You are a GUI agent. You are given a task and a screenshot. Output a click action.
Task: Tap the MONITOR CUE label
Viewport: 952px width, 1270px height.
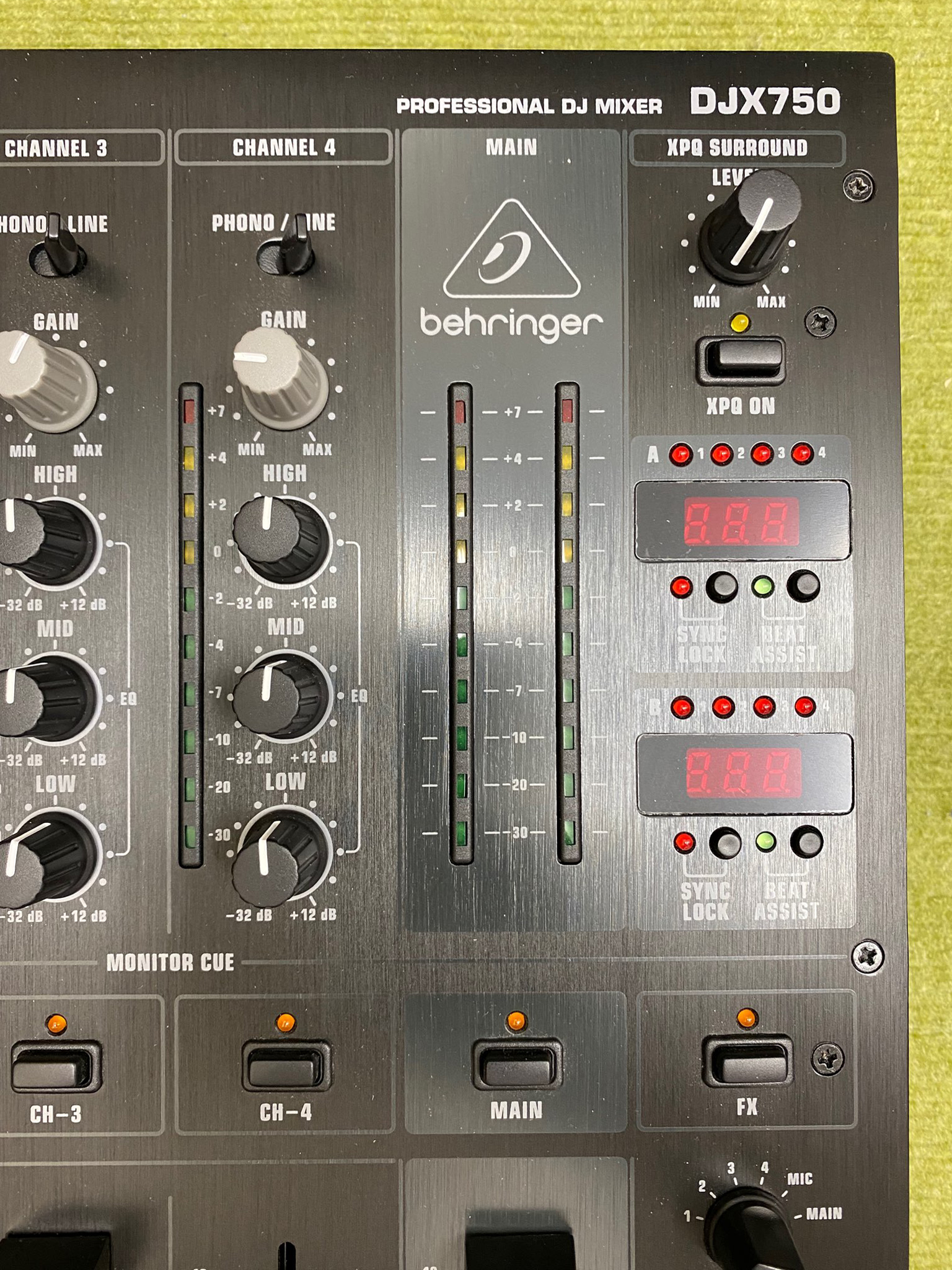170,962
